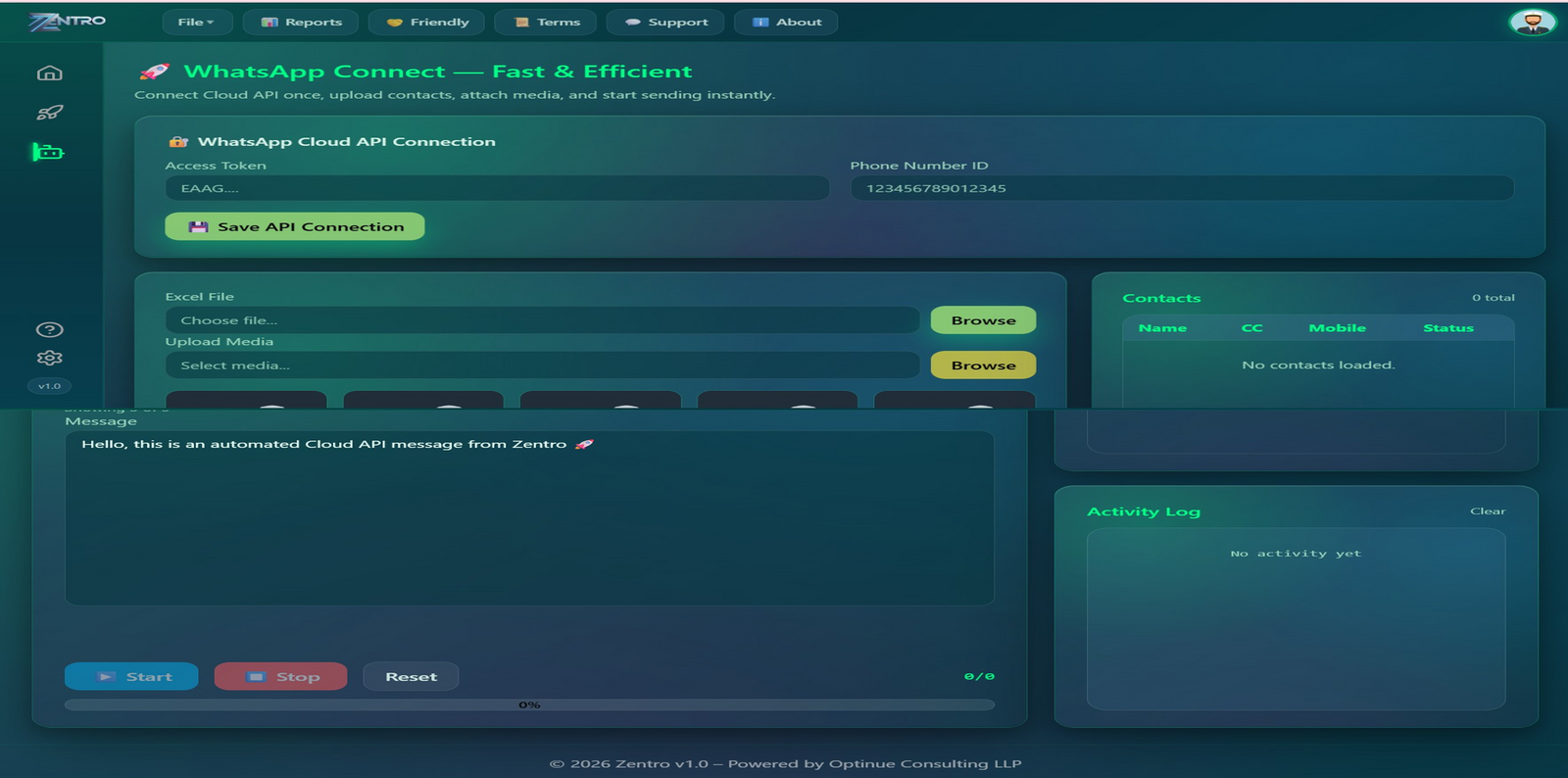Click the rocket icon beside WhatsApp Connect

[154, 72]
